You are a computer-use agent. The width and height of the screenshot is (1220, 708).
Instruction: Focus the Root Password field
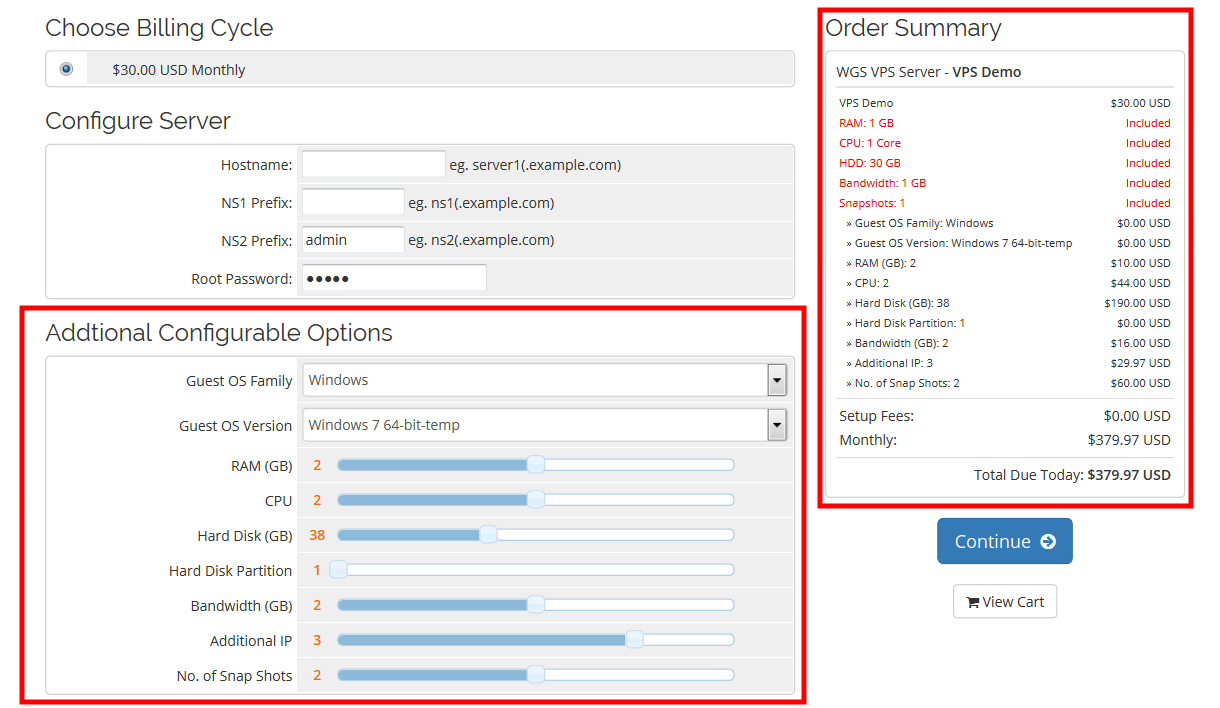tap(394, 278)
